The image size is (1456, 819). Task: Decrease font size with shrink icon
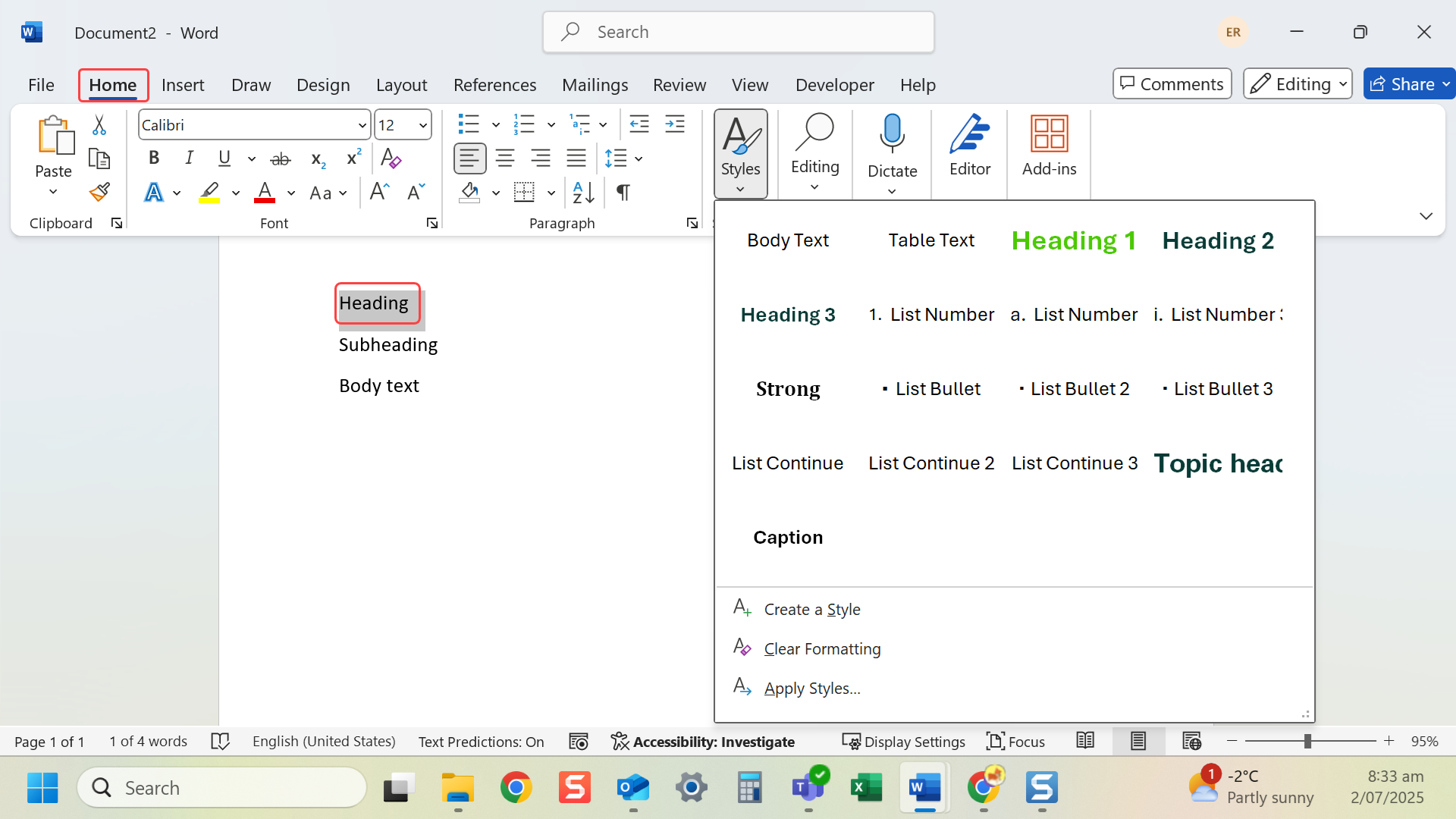coord(416,192)
